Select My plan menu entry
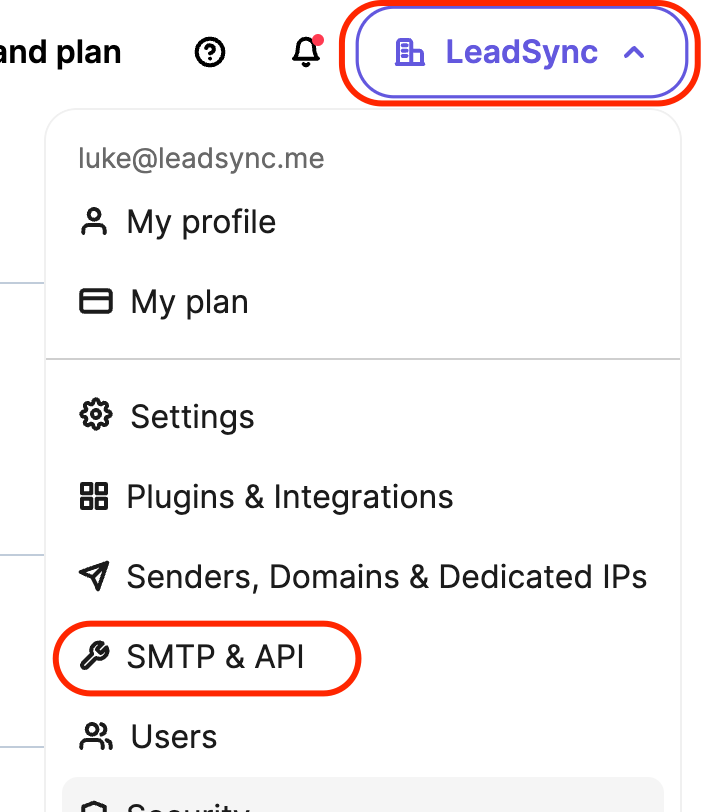This screenshot has width=724, height=812. click(189, 302)
